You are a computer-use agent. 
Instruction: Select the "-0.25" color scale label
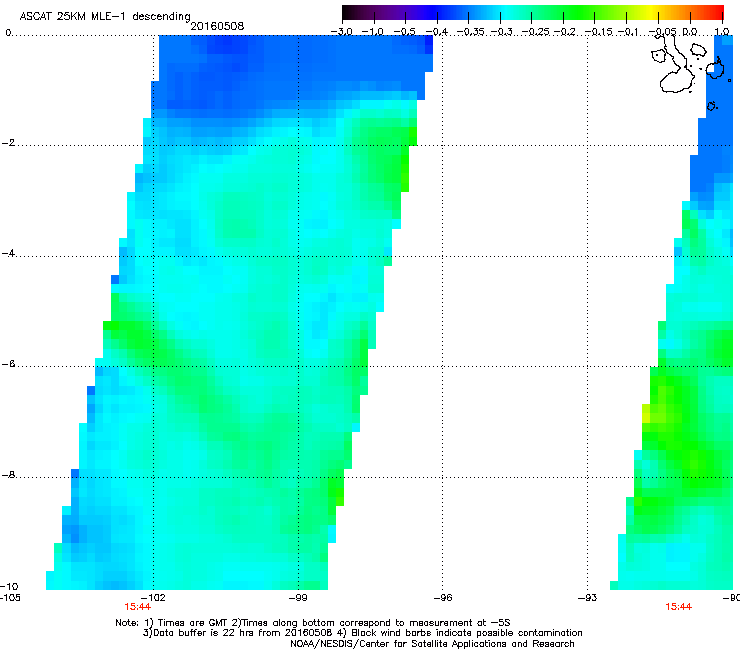(536, 32)
